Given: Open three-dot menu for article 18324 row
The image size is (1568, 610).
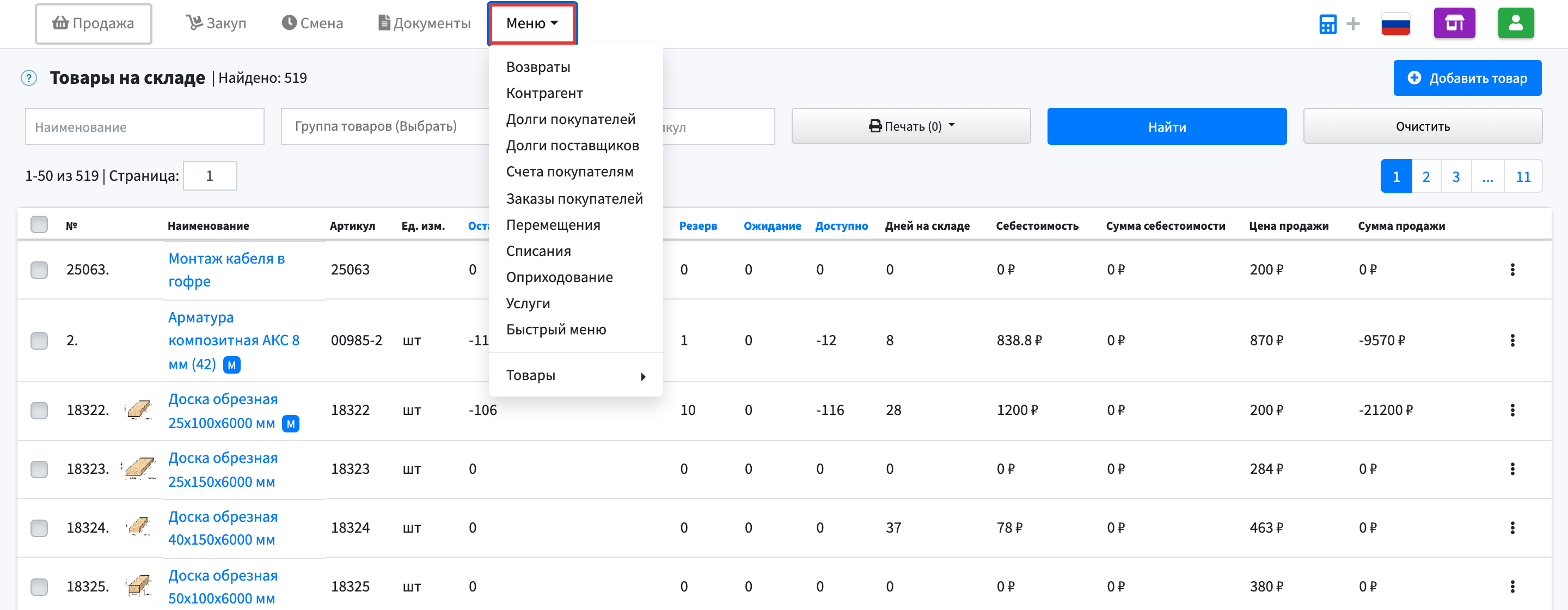Looking at the screenshot, I should [1512, 528].
